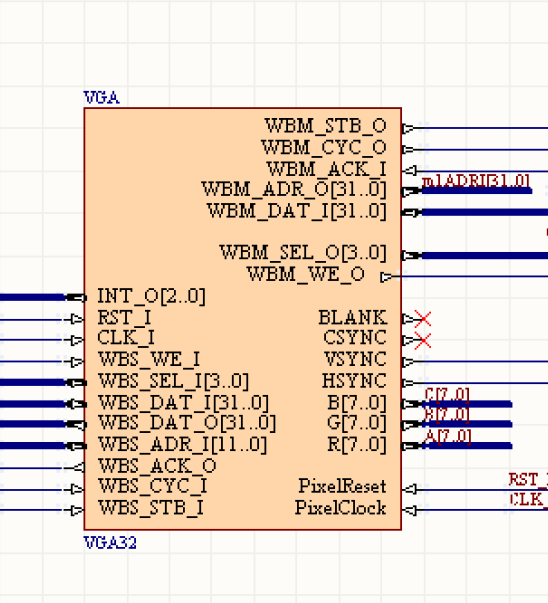
Task: Click the HSYNC port label
Action: click(354, 381)
